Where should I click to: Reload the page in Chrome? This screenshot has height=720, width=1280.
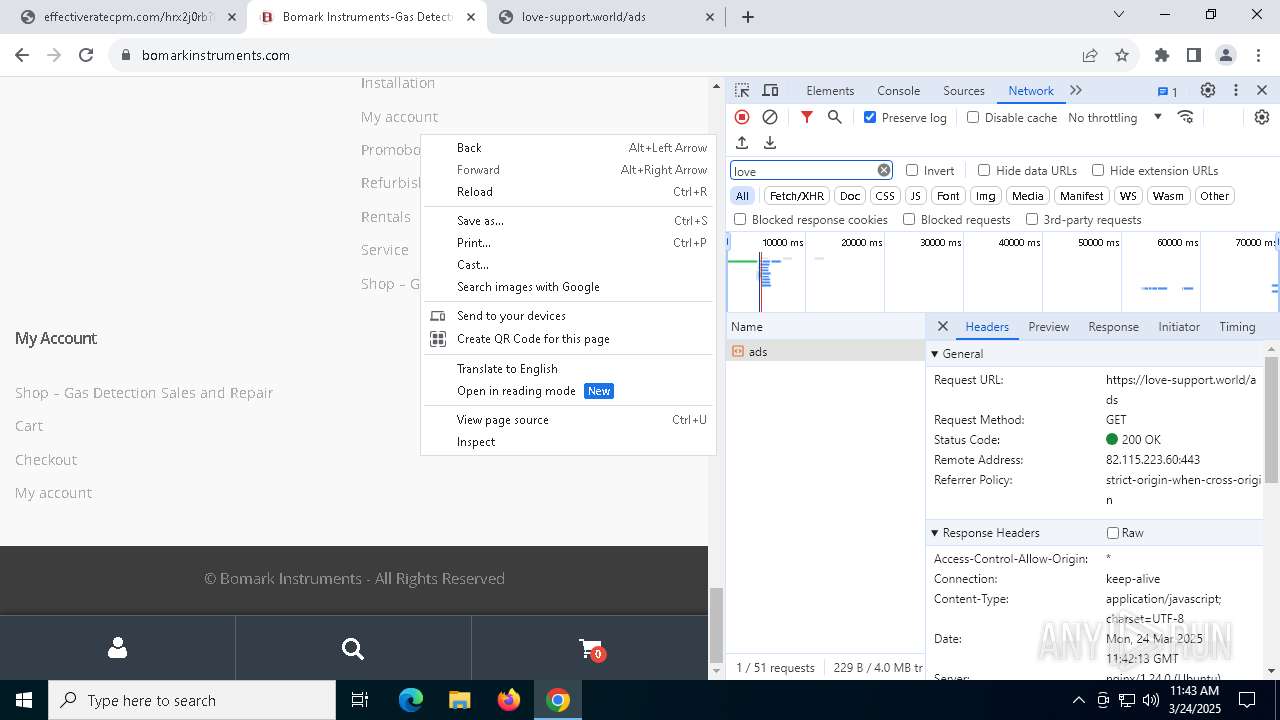(x=86, y=55)
